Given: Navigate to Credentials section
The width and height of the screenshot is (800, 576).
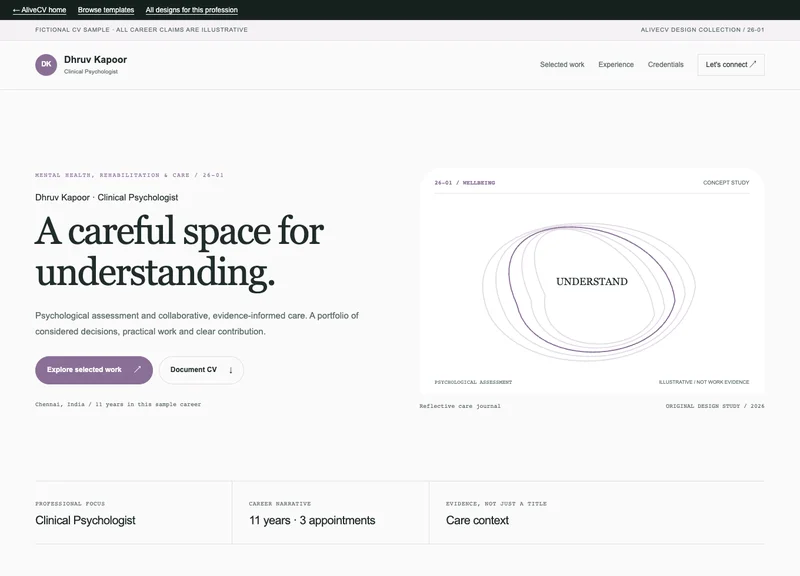Looking at the screenshot, I should 665,64.
